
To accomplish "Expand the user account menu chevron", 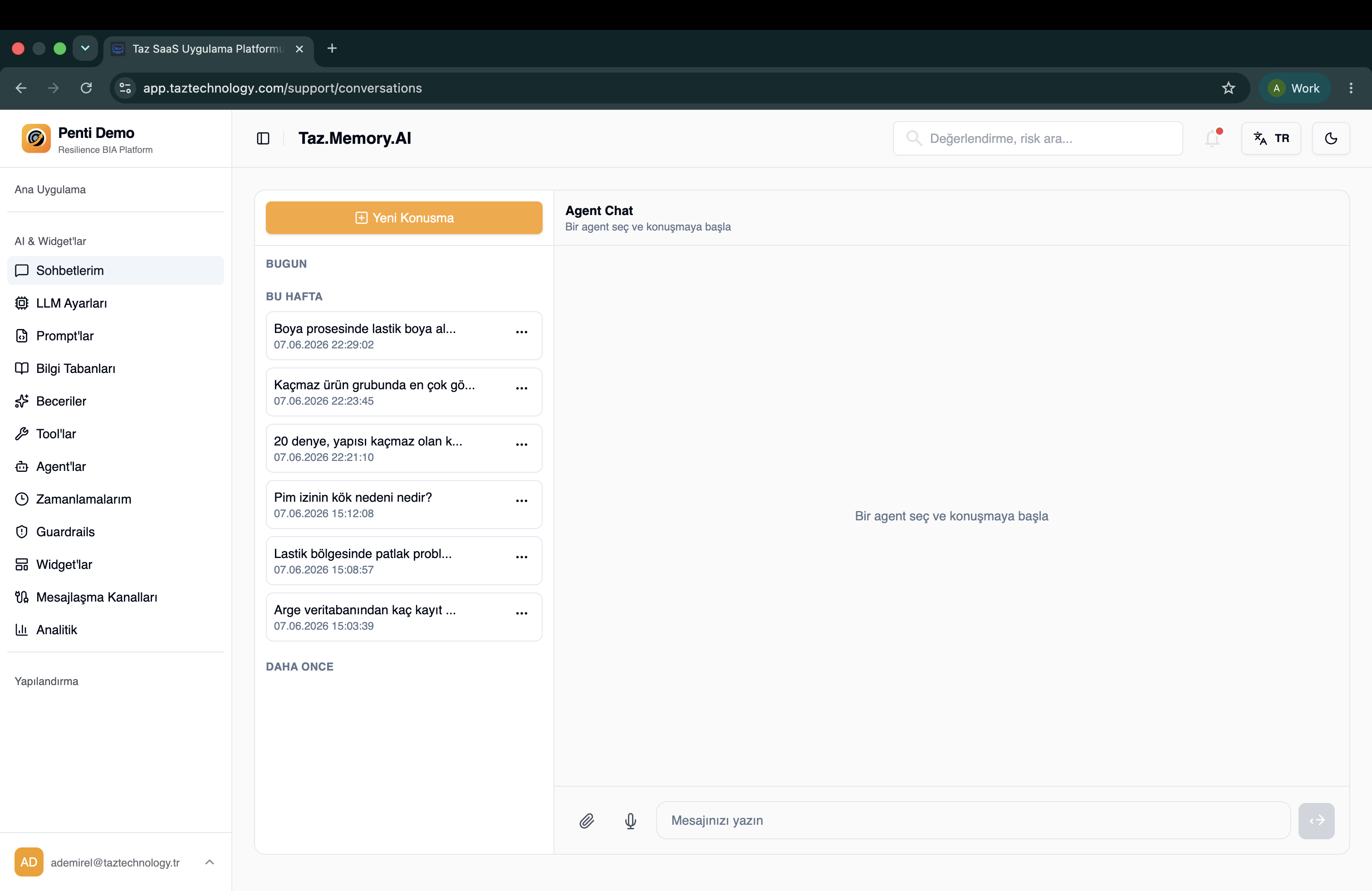I will [x=210, y=862].
